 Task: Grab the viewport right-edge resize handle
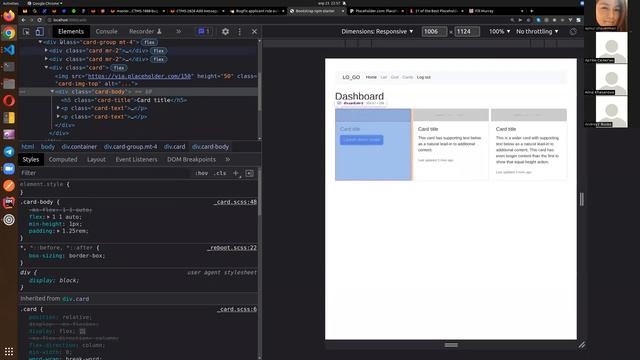pyautogui.click(x=582, y=199)
